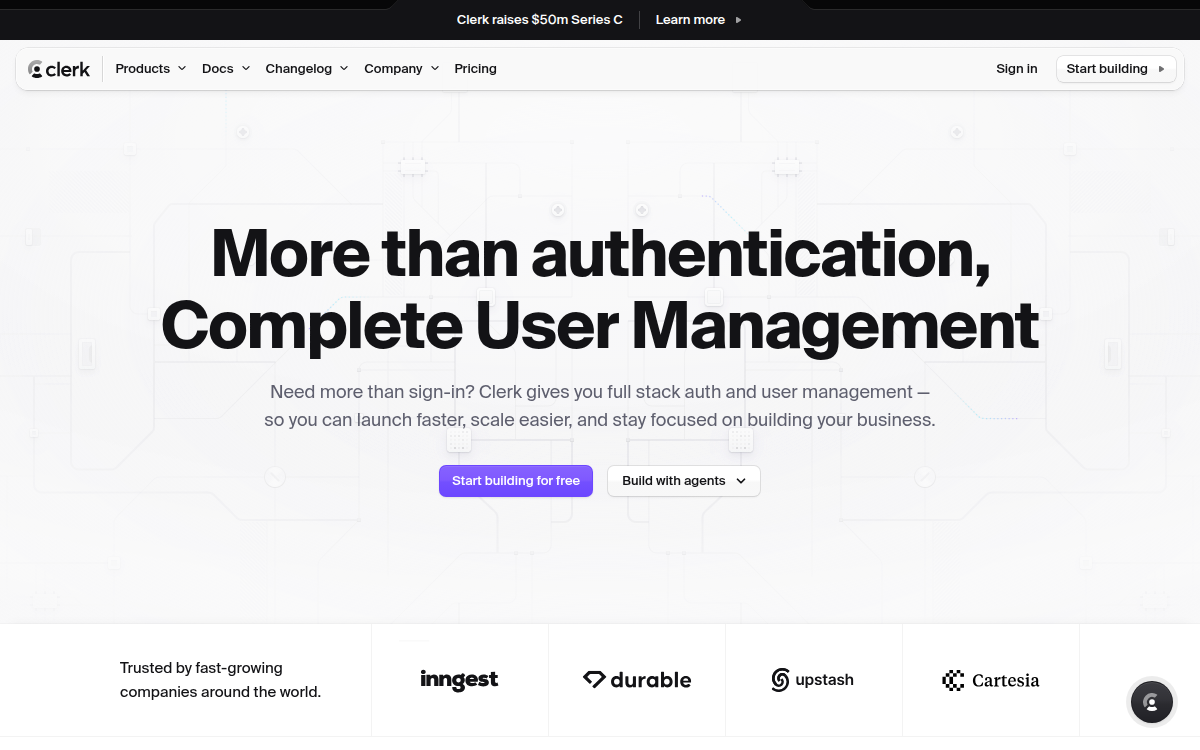Image resolution: width=1200 pixels, height=750 pixels.
Task: Open the Build with agents dropdown
Action: [684, 481]
